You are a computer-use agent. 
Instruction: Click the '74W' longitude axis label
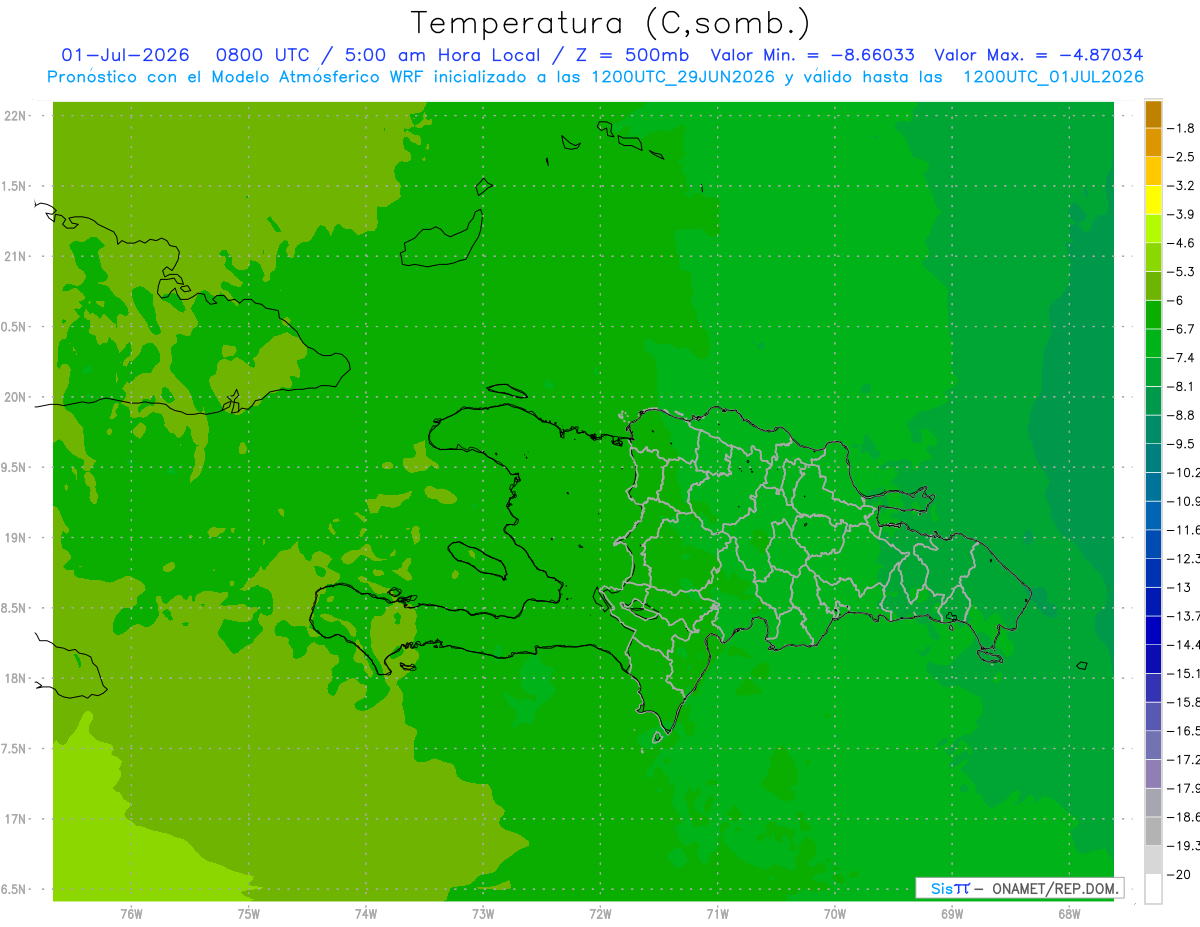pyautogui.click(x=366, y=914)
